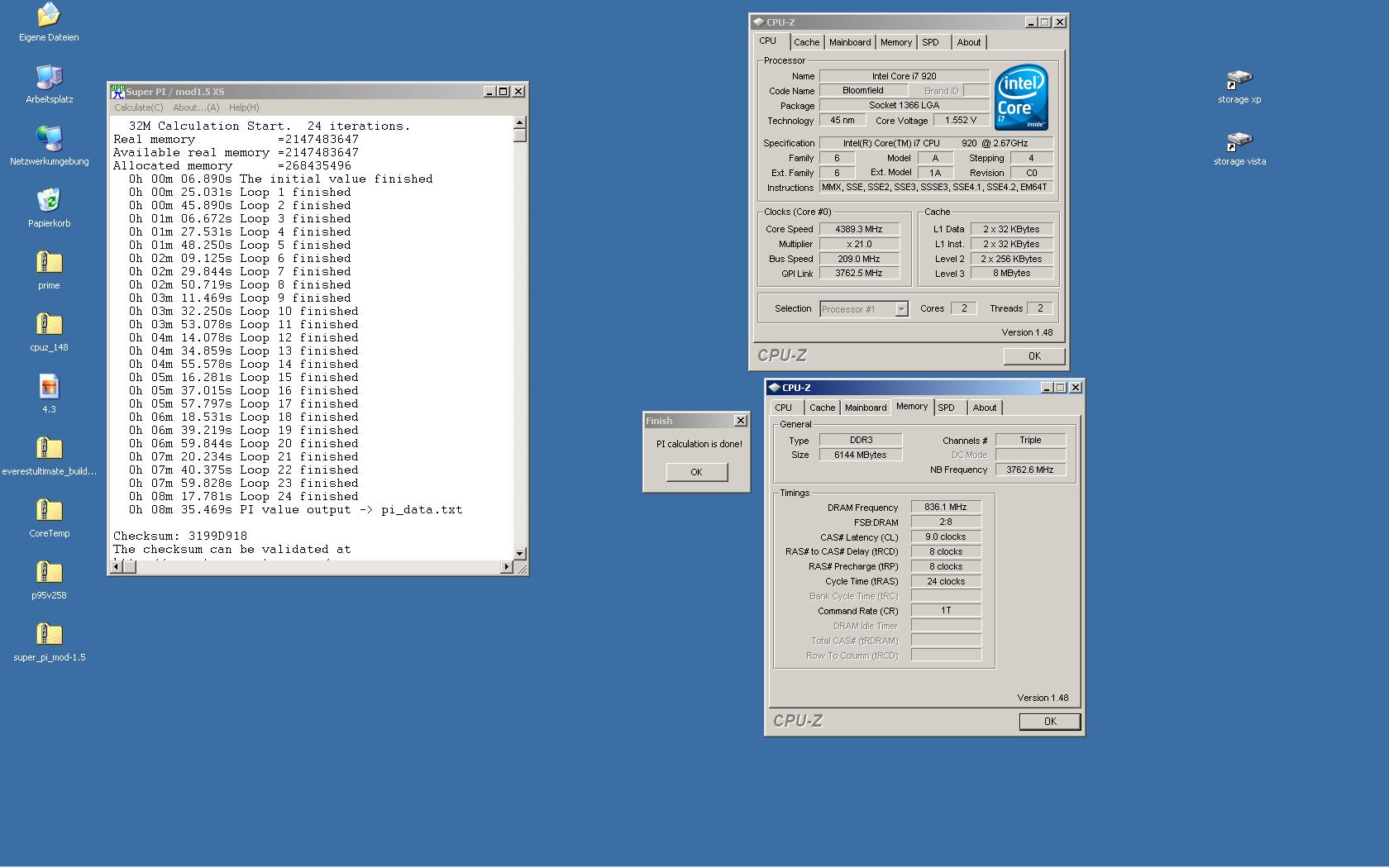Viewport: 1389px width, 868px height.
Task: Click the Package field Socket 1366 LGA
Action: (x=905, y=106)
